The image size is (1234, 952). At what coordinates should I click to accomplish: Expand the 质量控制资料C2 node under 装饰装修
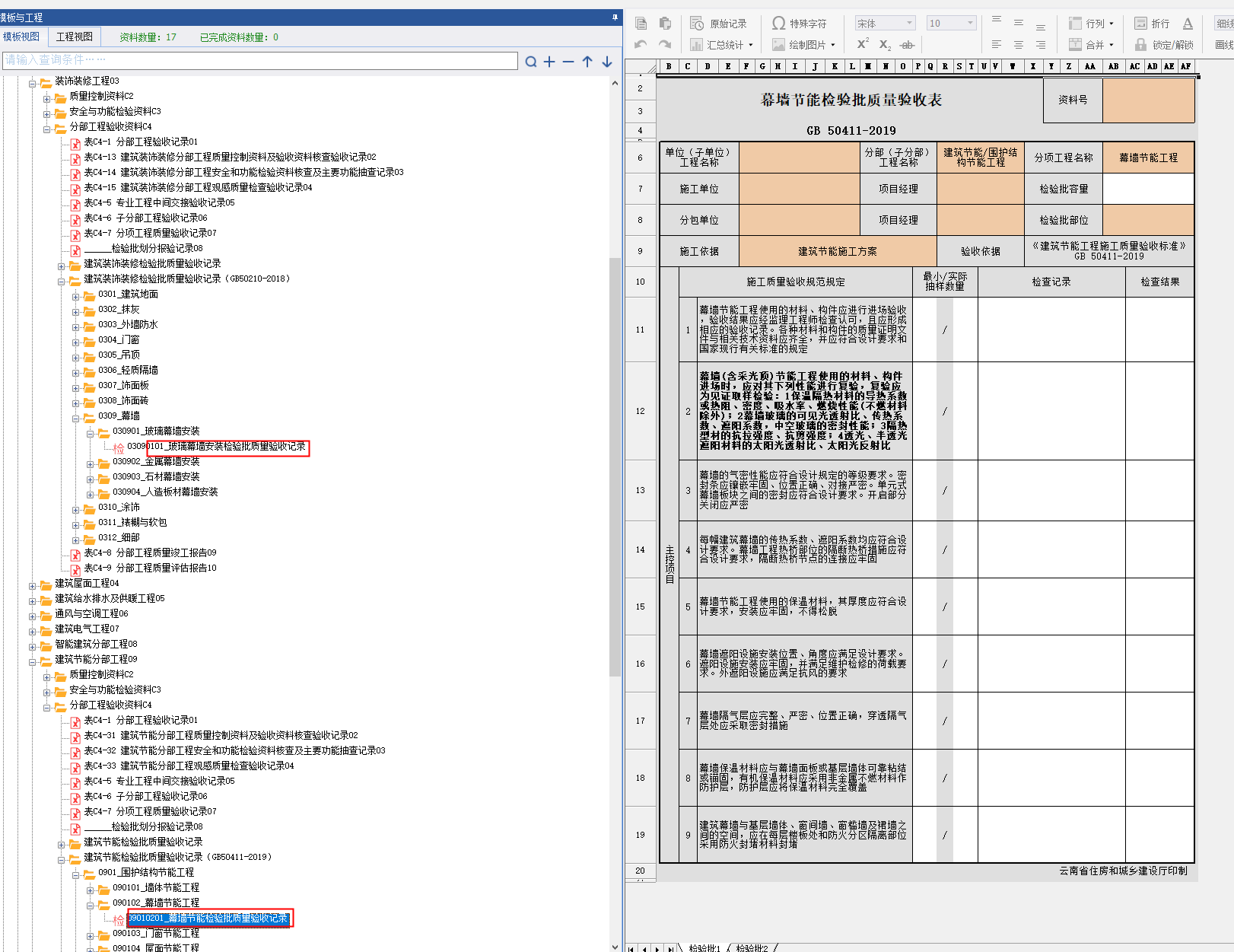47,99
